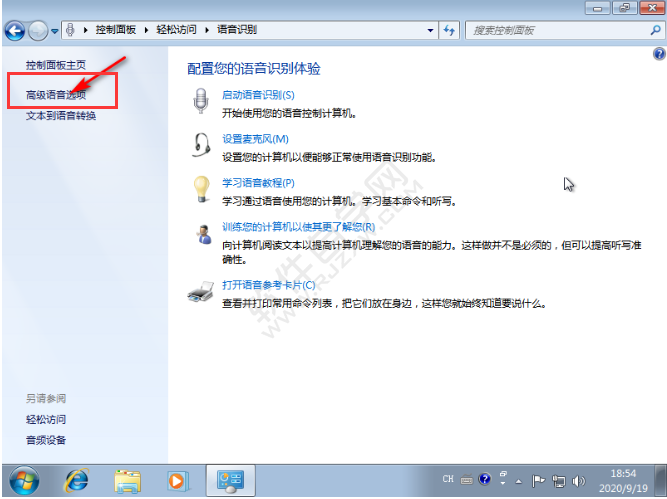
Task: Open the clock showing 18:54
Action: [x=623, y=480]
